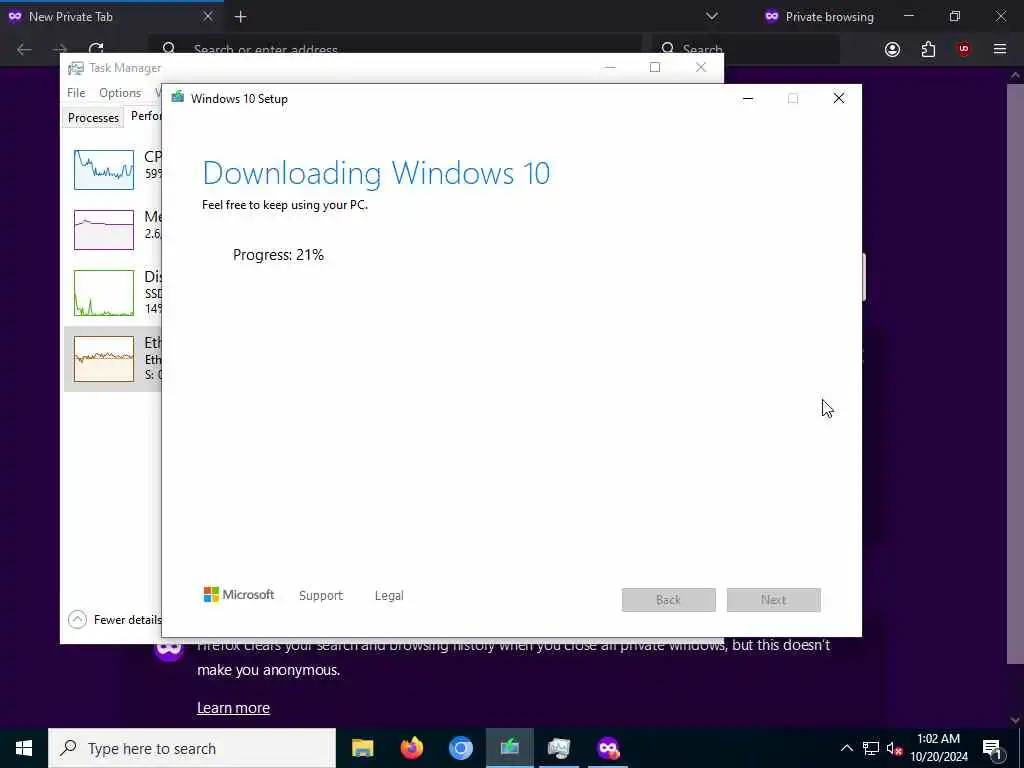1024x768 pixels.
Task: Click the Firefox address bar
Action: [395, 49]
